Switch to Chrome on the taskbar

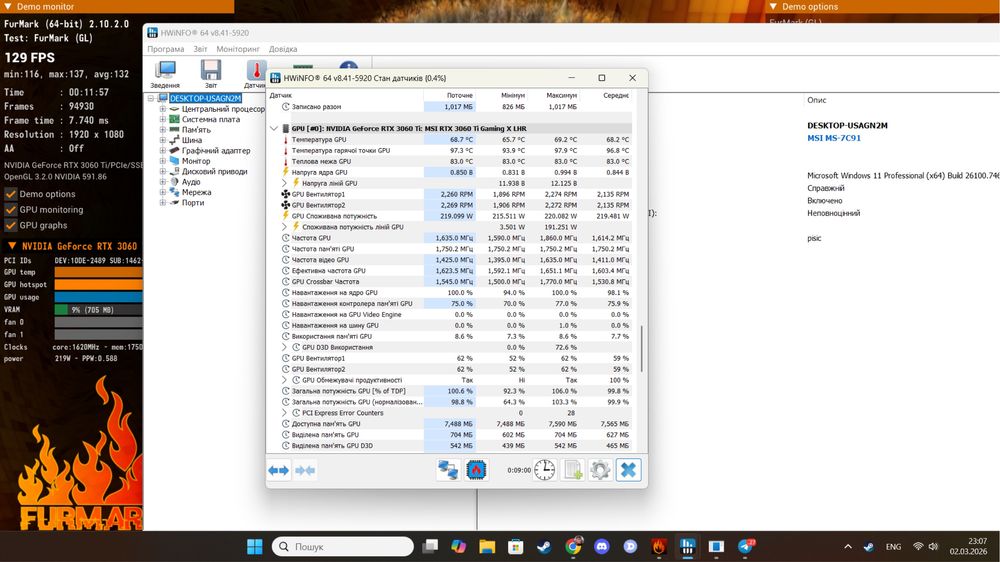[573, 547]
